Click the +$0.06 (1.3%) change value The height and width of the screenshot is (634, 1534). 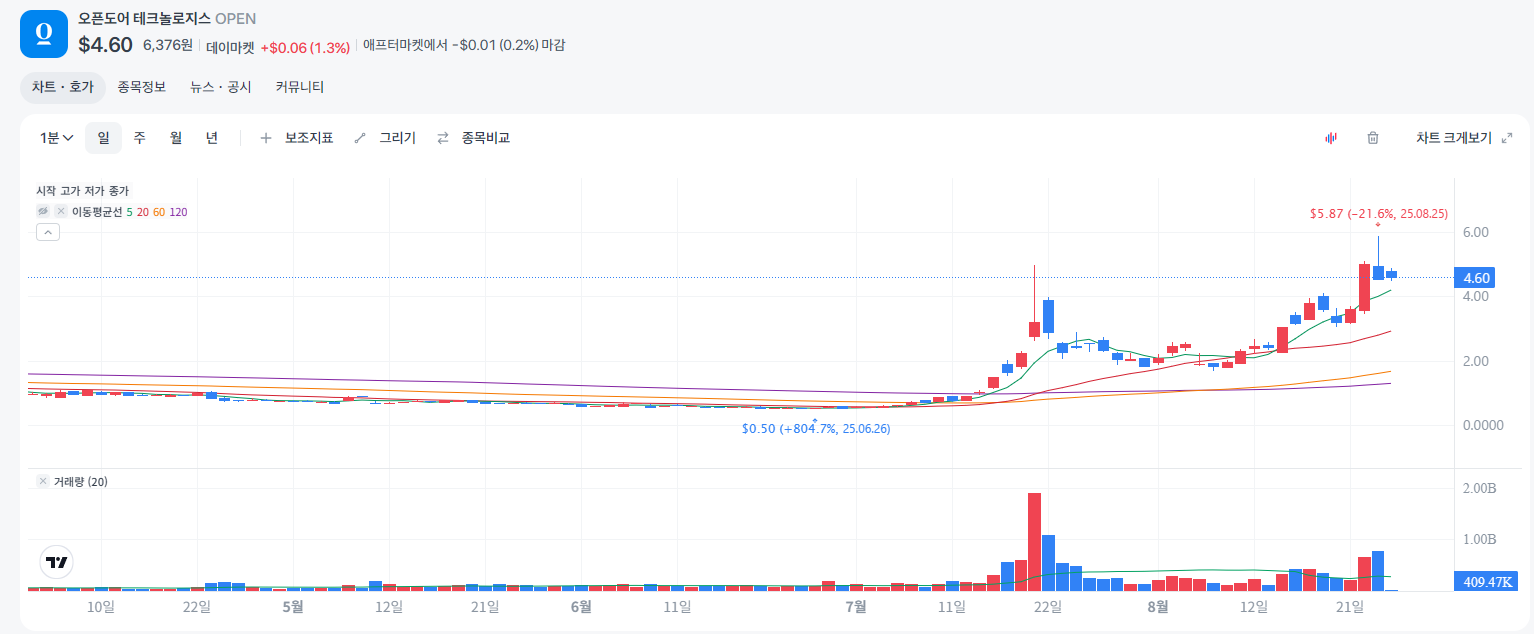pos(305,46)
